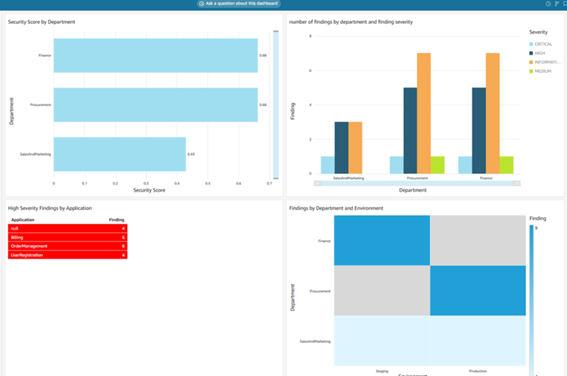Click the SalesAndMarketing bar in Security Score chart
Screen dimensions: 567x376
[120, 154]
